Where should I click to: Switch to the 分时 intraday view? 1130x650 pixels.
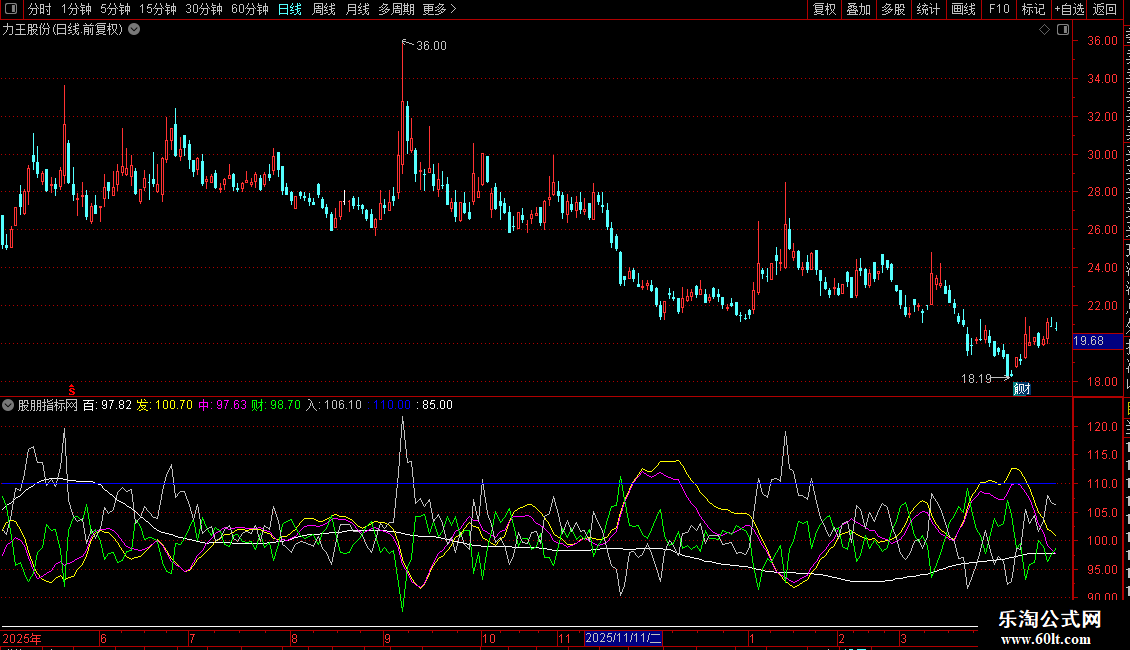[x=39, y=9]
